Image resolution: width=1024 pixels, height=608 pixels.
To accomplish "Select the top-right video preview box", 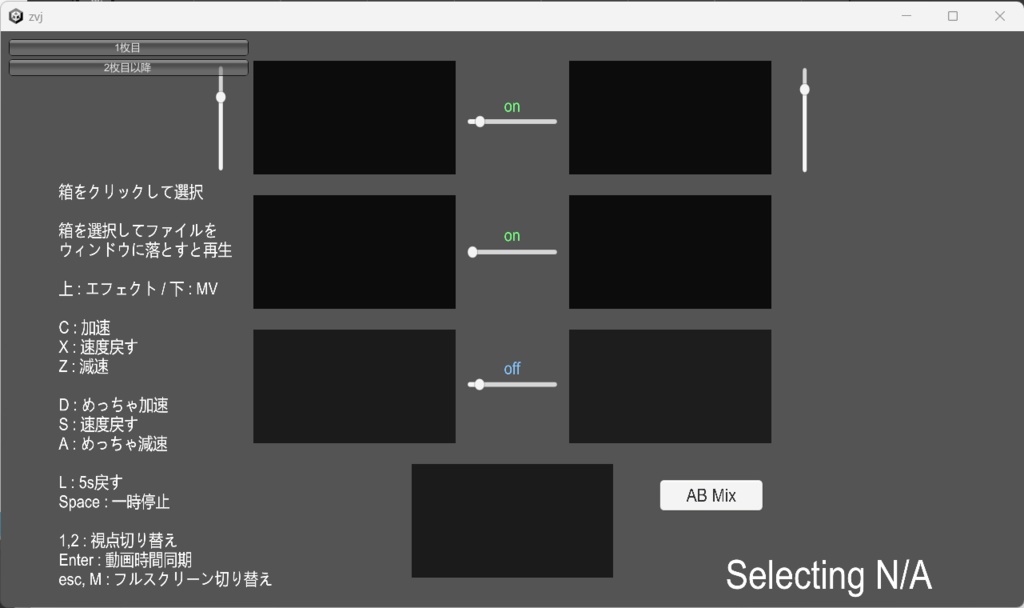I will pyautogui.click(x=670, y=117).
